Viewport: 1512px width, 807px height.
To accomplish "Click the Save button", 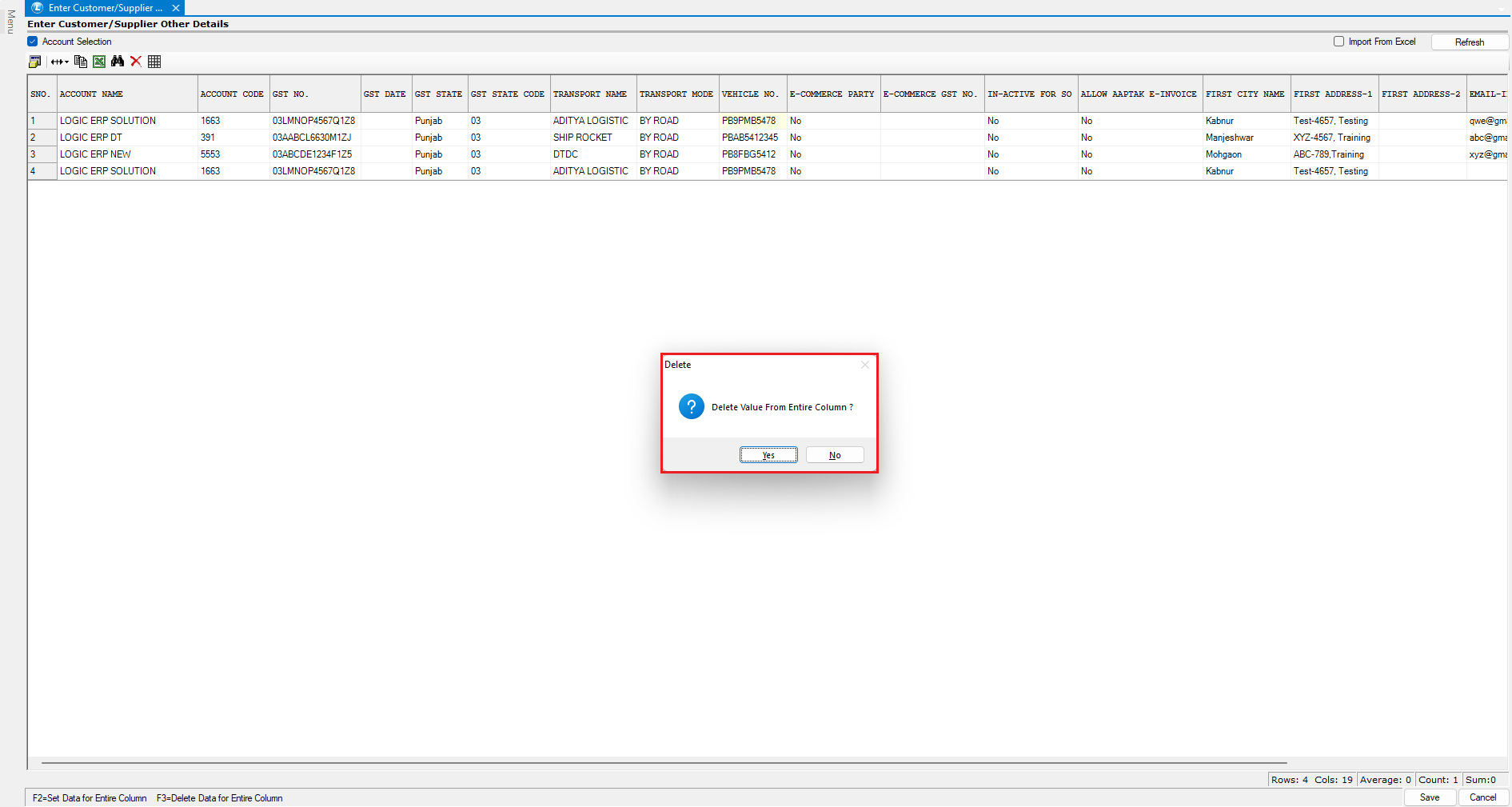I will (x=1430, y=797).
